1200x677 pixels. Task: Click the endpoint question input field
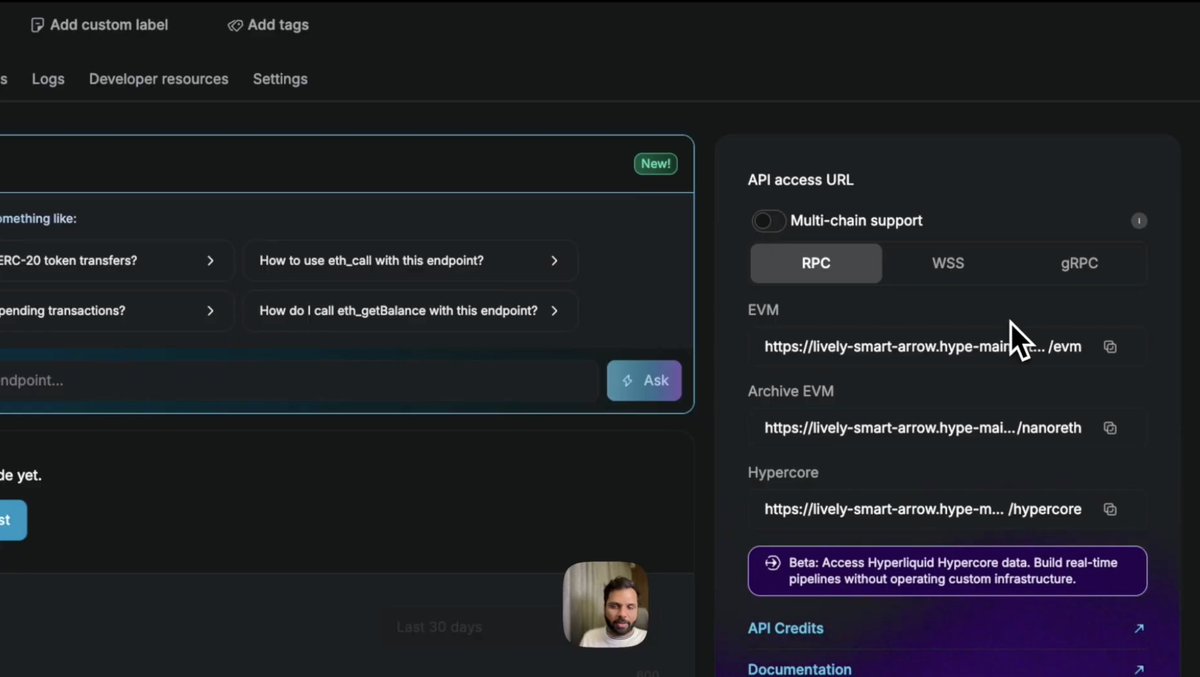pos(298,381)
